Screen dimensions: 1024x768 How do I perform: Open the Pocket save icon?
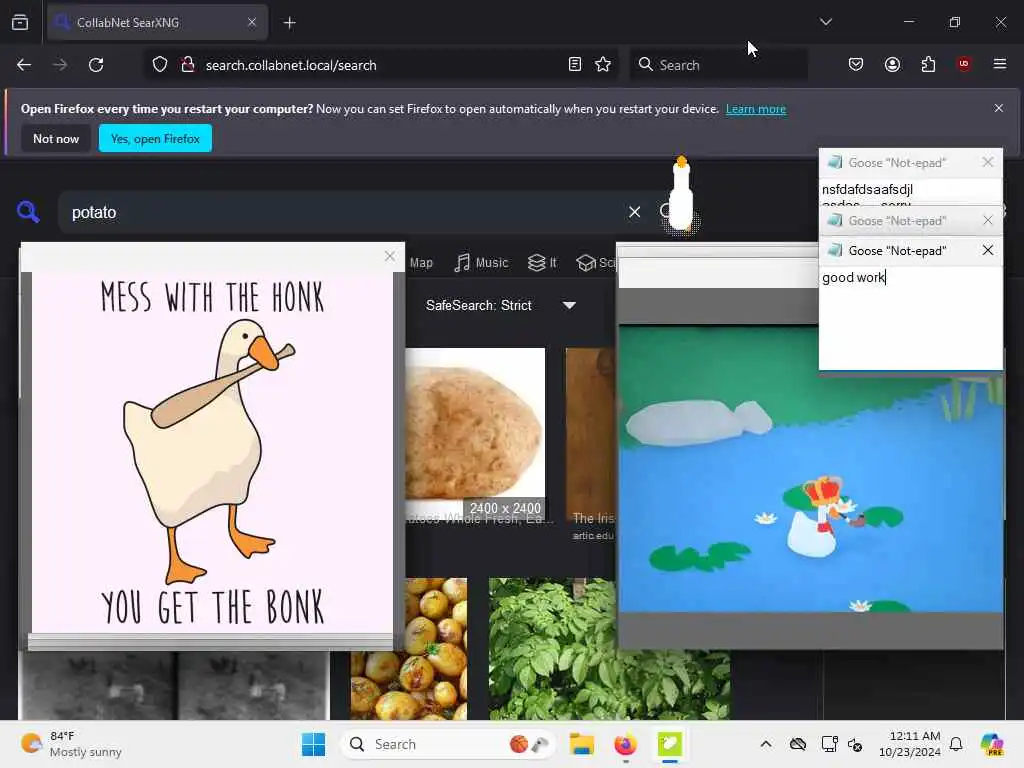coord(856,65)
